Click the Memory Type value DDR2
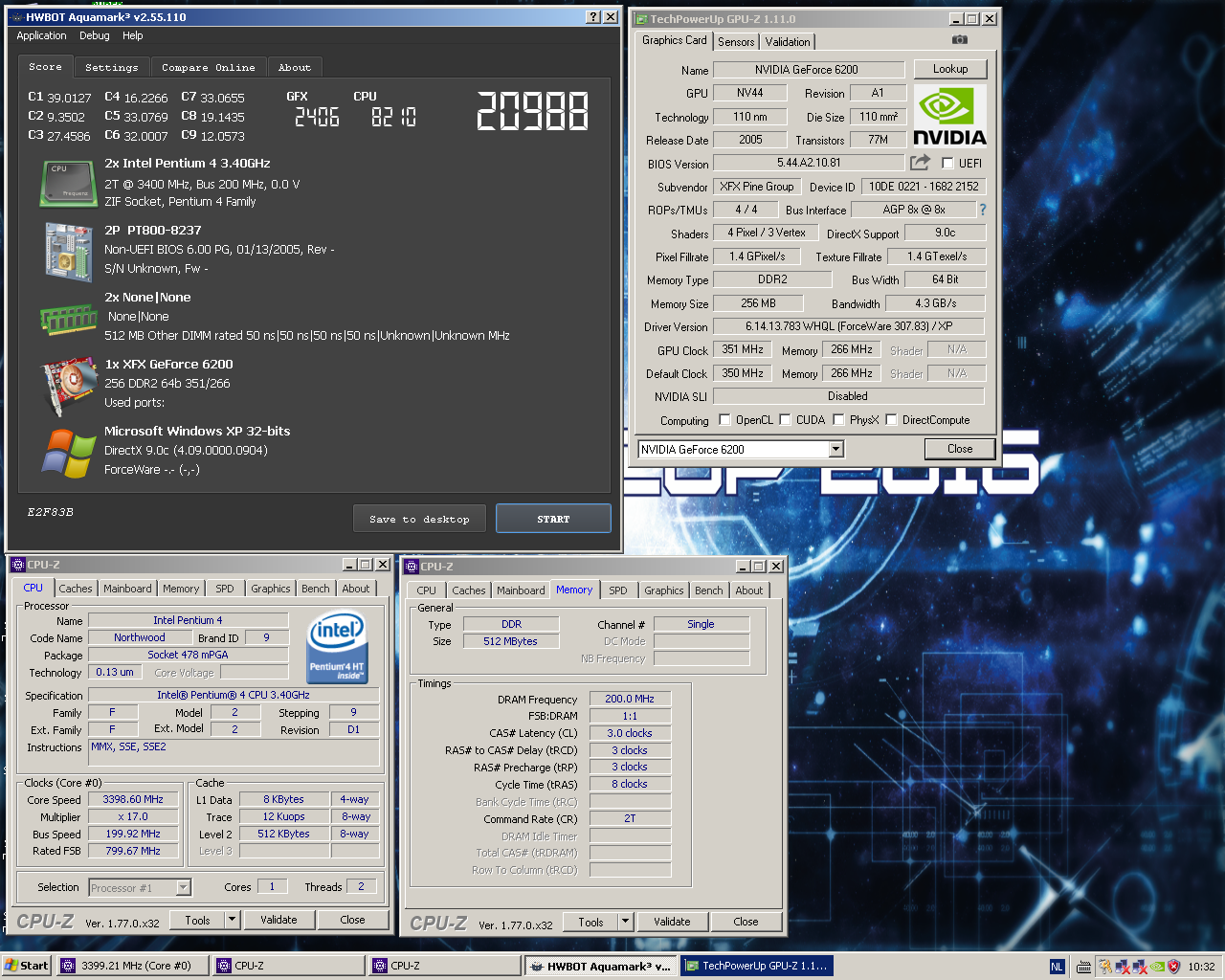This screenshot has width=1225, height=980. (772, 279)
